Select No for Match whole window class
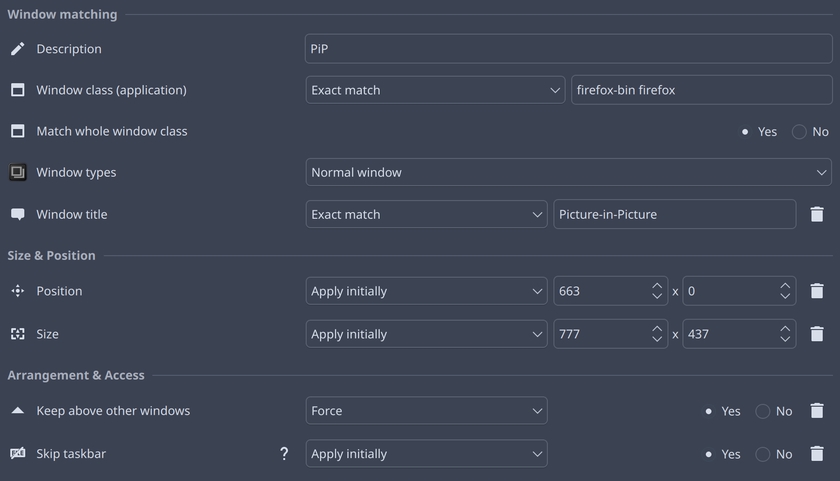The height and width of the screenshot is (481, 840). coord(799,132)
